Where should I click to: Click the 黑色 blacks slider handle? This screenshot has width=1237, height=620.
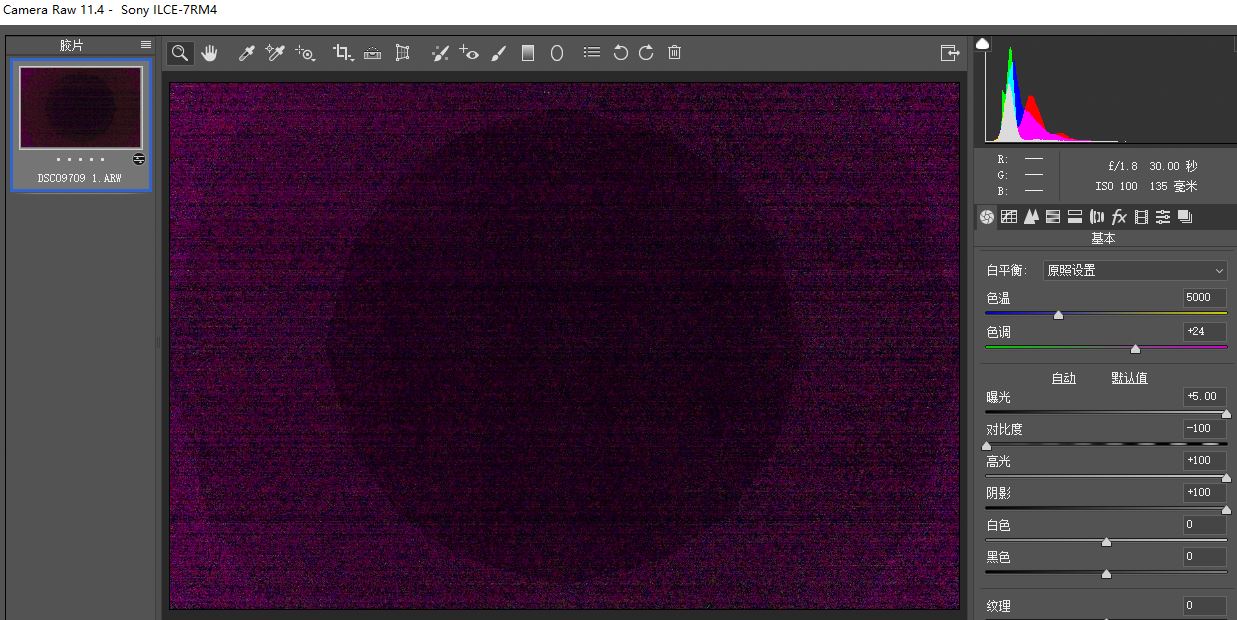coord(1106,573)
